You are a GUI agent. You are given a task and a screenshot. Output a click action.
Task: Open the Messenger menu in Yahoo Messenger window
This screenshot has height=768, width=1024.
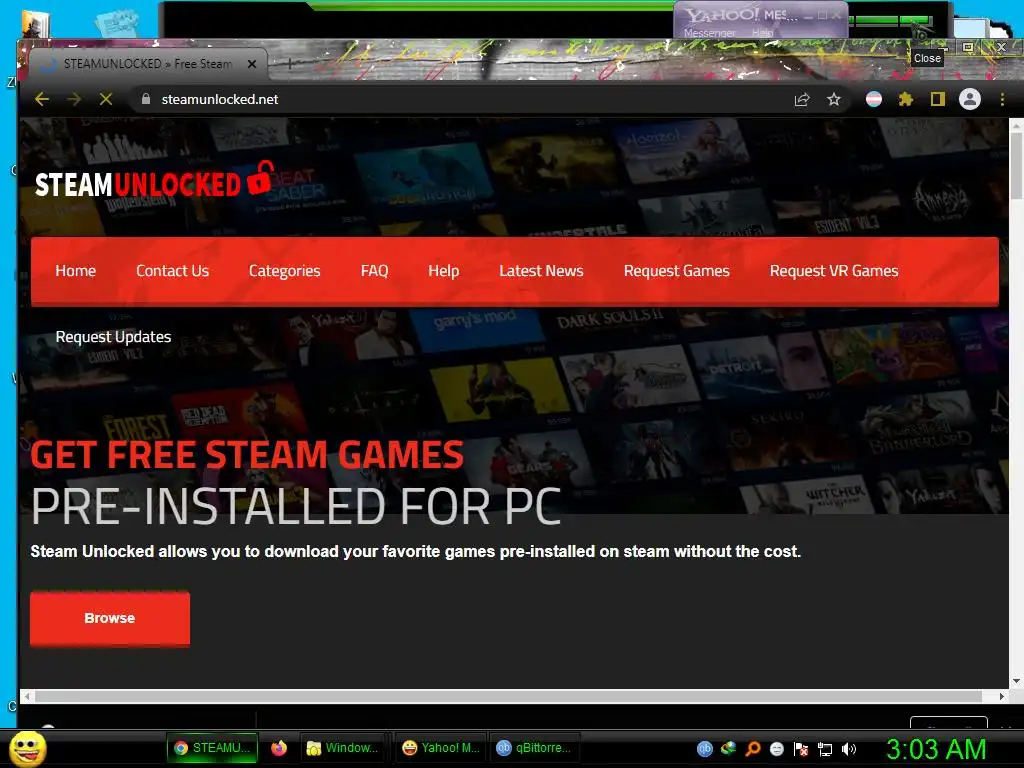pos(709,33)
